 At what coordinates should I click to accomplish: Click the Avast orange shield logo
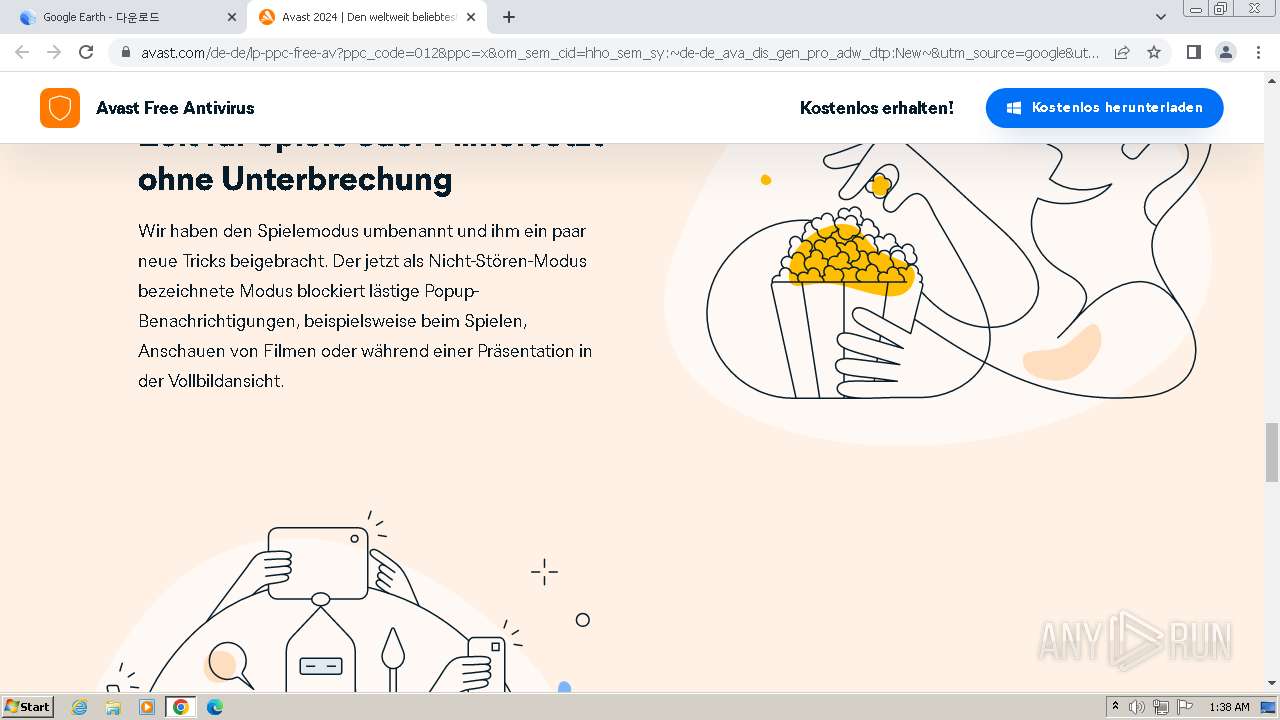(60, 108)
